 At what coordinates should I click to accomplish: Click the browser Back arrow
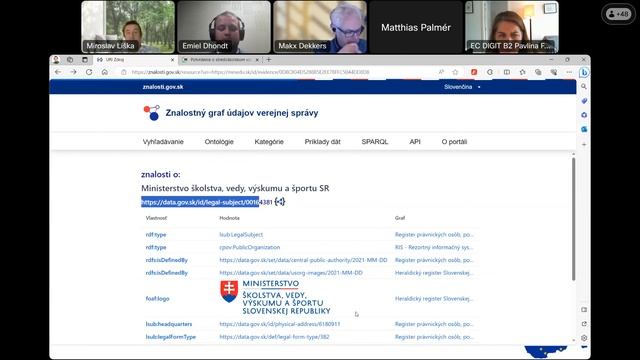tap(58, 72)
